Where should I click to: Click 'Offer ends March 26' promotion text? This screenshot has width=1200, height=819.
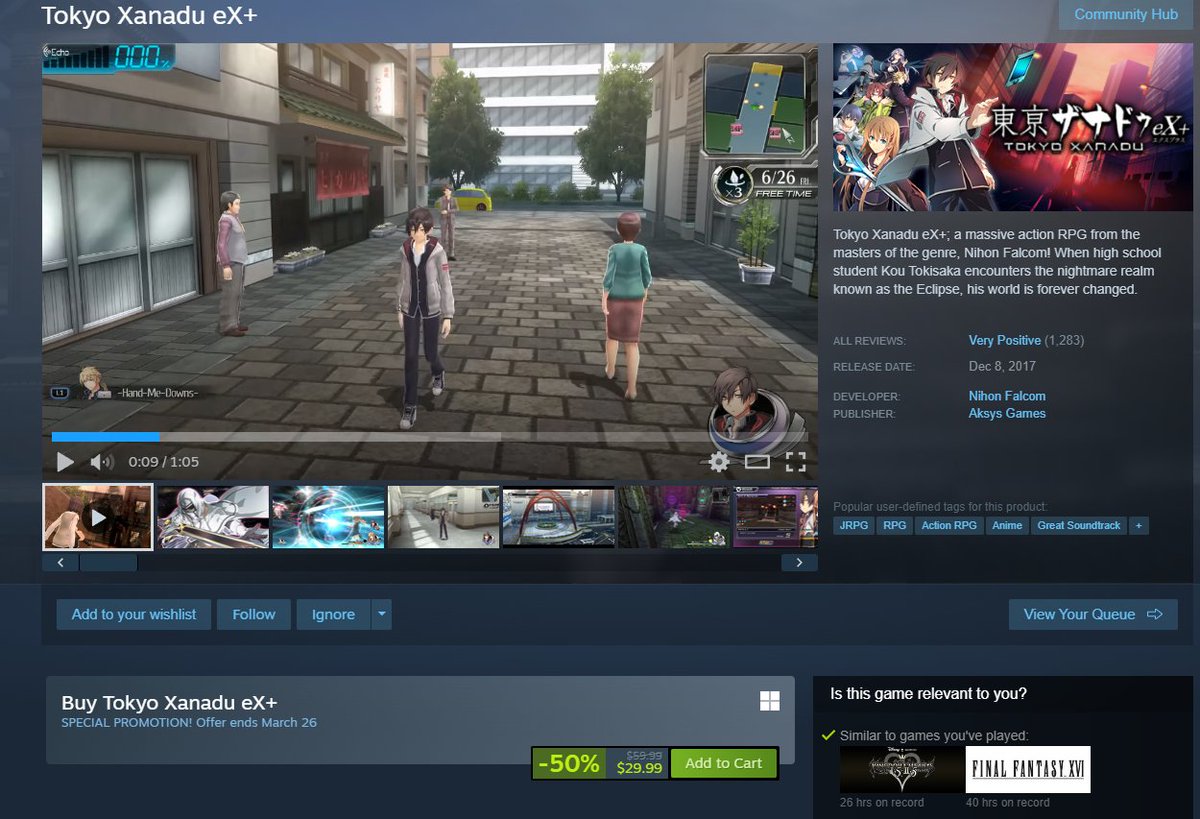coord(255,722)
